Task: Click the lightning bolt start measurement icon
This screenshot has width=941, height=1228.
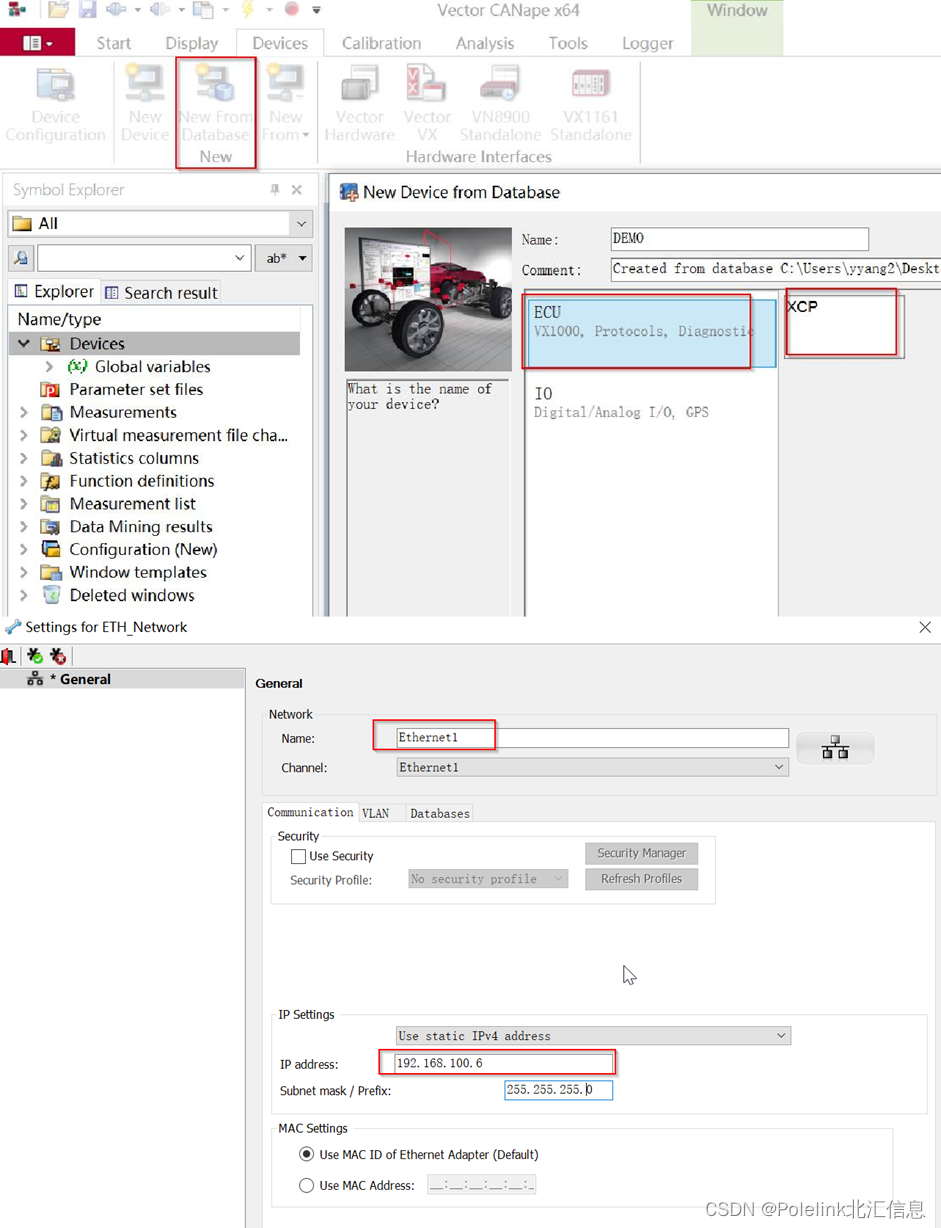Action: point(247,10)
